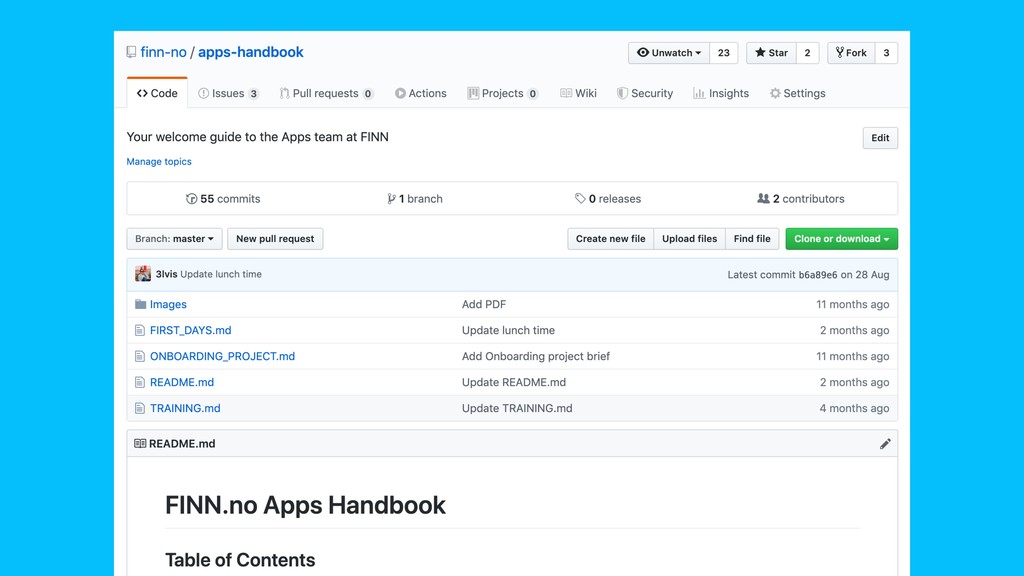The image size is (1024, 576).
Task: Open the Insights tab
Action: click(x=721, y=93)
